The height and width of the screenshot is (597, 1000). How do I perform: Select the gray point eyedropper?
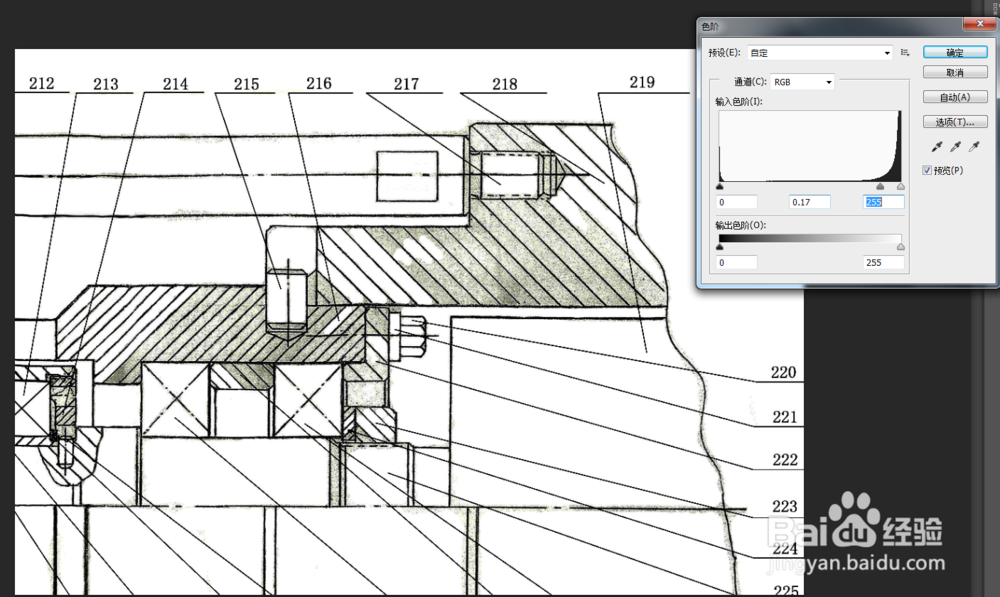[955, 147]
